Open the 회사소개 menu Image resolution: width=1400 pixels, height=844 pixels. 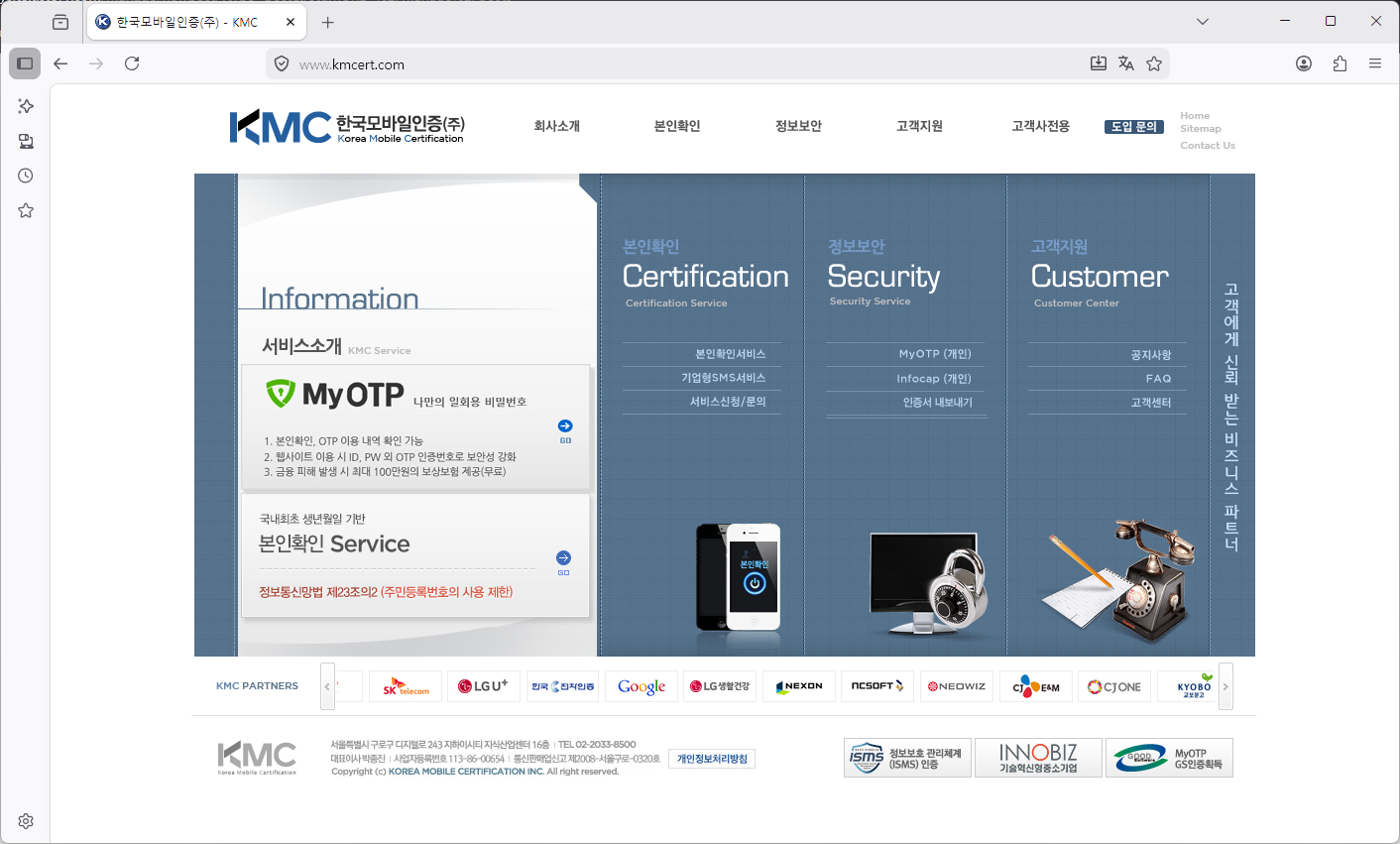click(x=556, y=126)
